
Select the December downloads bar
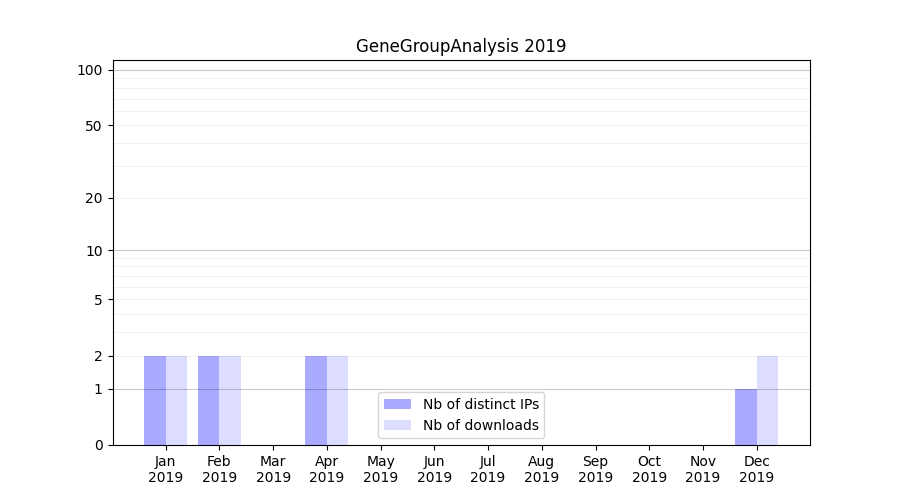click(767, 400)
